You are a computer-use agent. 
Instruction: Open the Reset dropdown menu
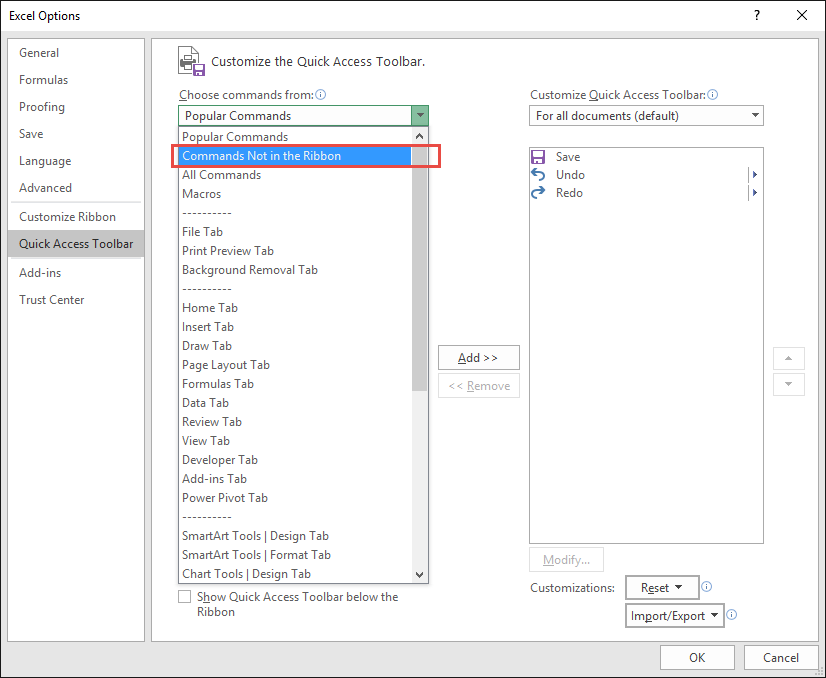(662, 587)
